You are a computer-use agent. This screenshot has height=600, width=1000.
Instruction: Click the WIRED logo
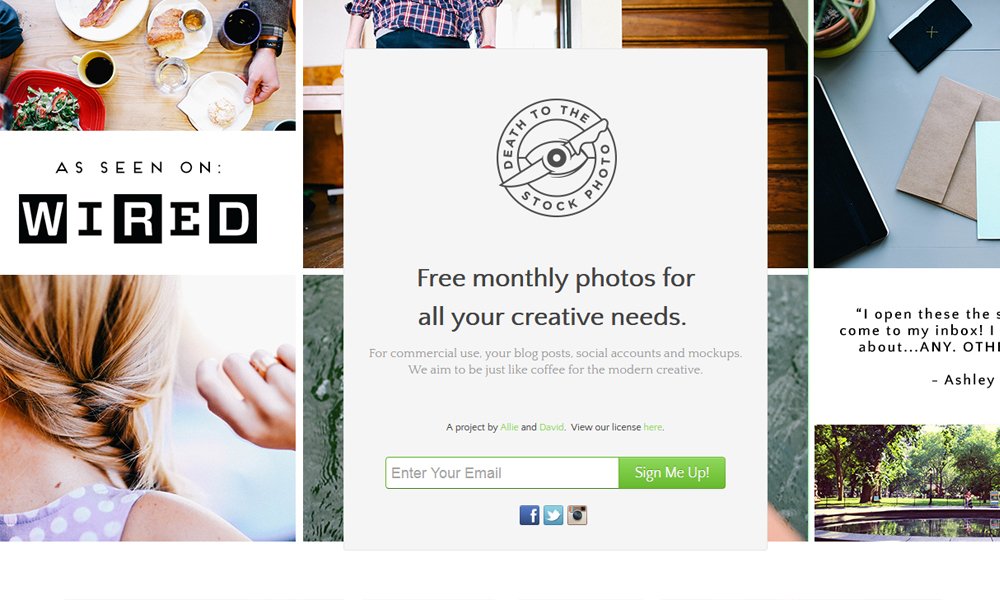pos(138,219)
